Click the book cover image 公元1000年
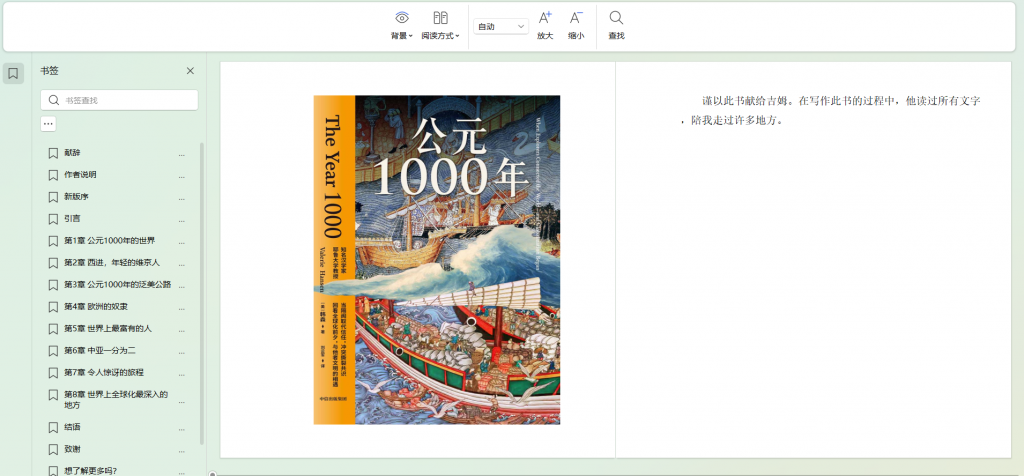 click(437, 260)
